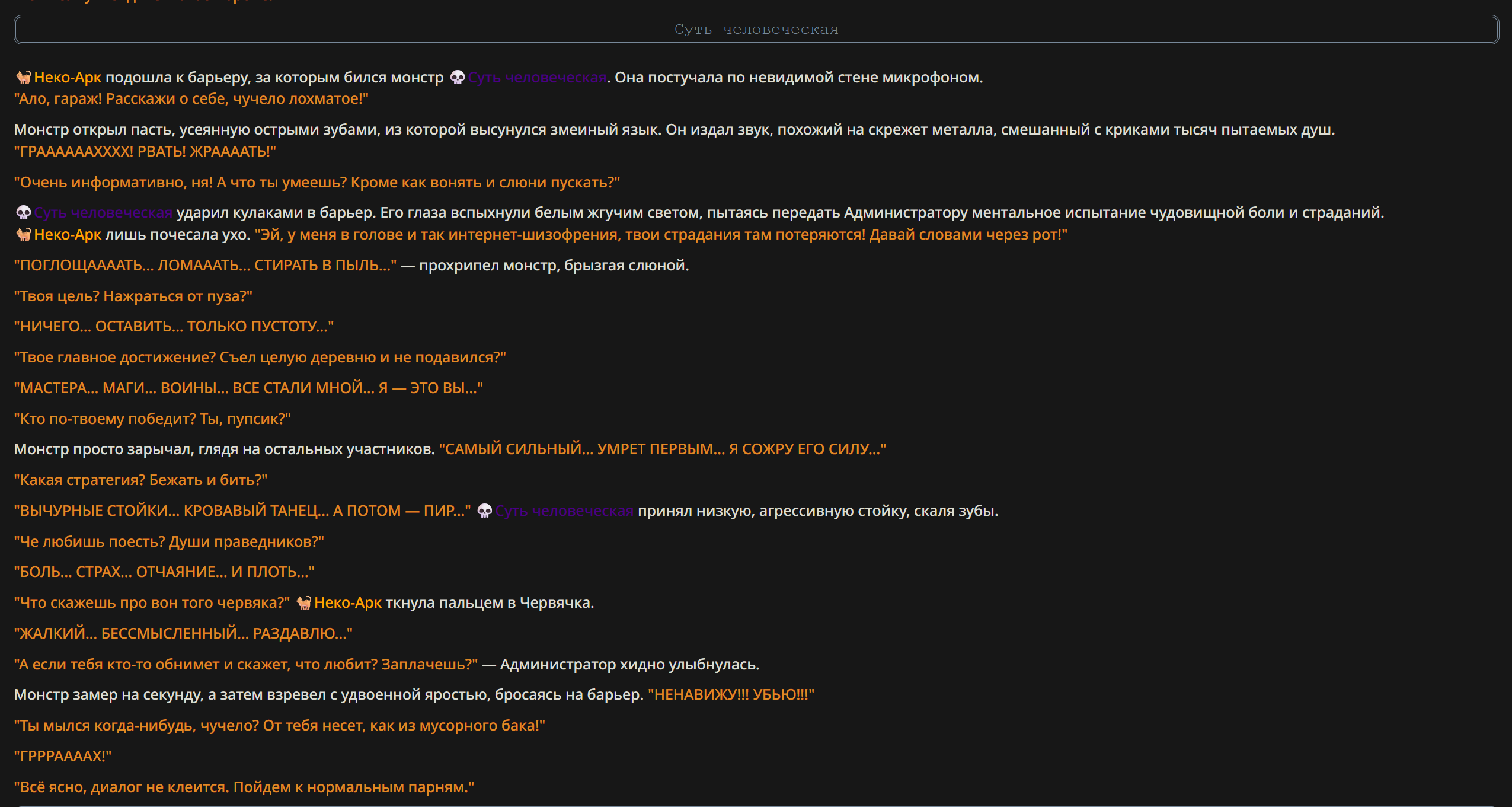
Task: Click the skull icon before "ударил кулаками в барьер"
Action: coord(23,213)
